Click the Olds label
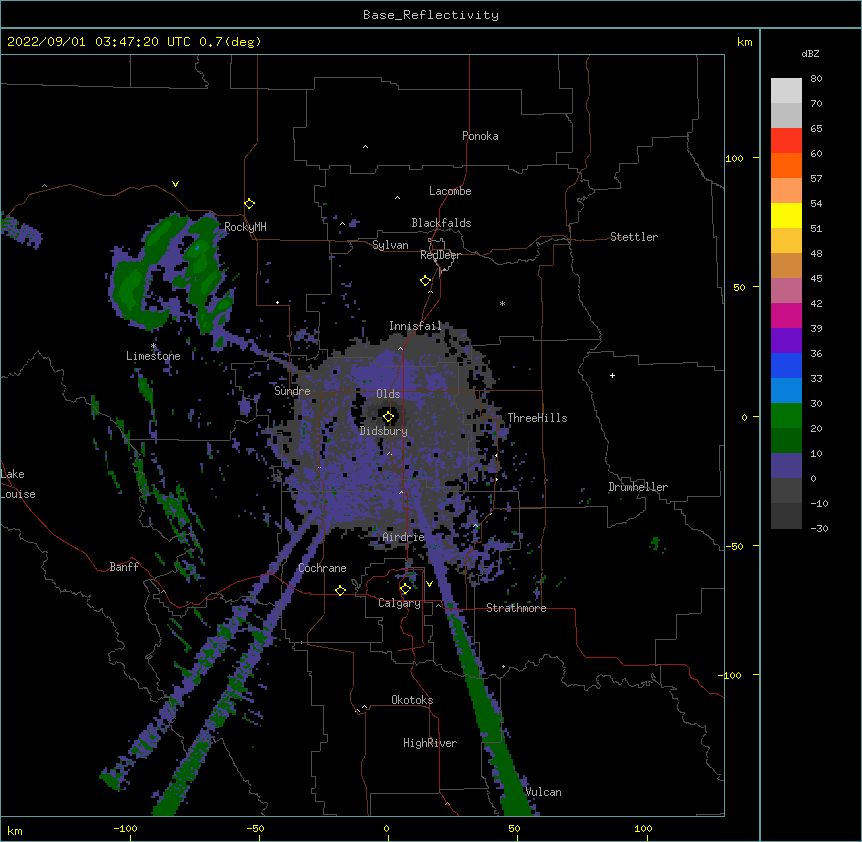This screenshot has width=862, height=842. [x=388, y=394]
